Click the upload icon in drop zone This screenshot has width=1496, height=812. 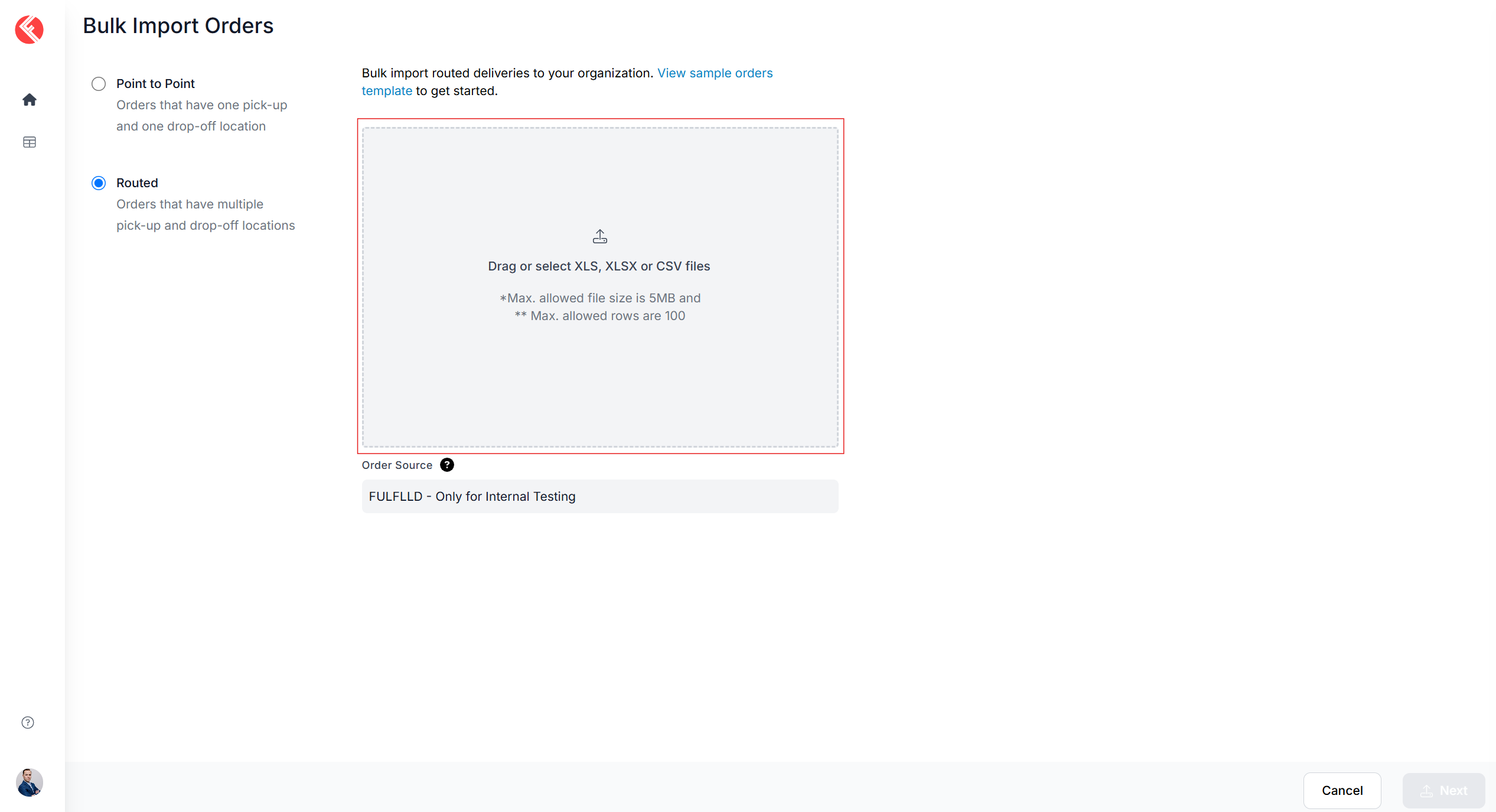[600, 236]
